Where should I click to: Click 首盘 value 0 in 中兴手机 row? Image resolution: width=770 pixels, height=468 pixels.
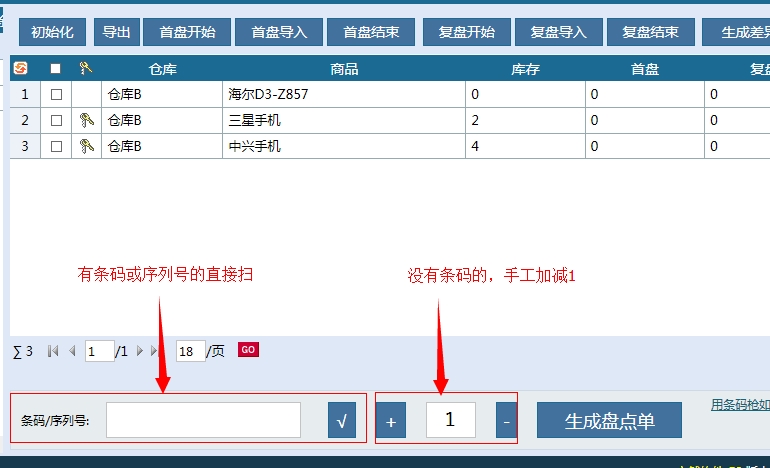click(645, 146)
